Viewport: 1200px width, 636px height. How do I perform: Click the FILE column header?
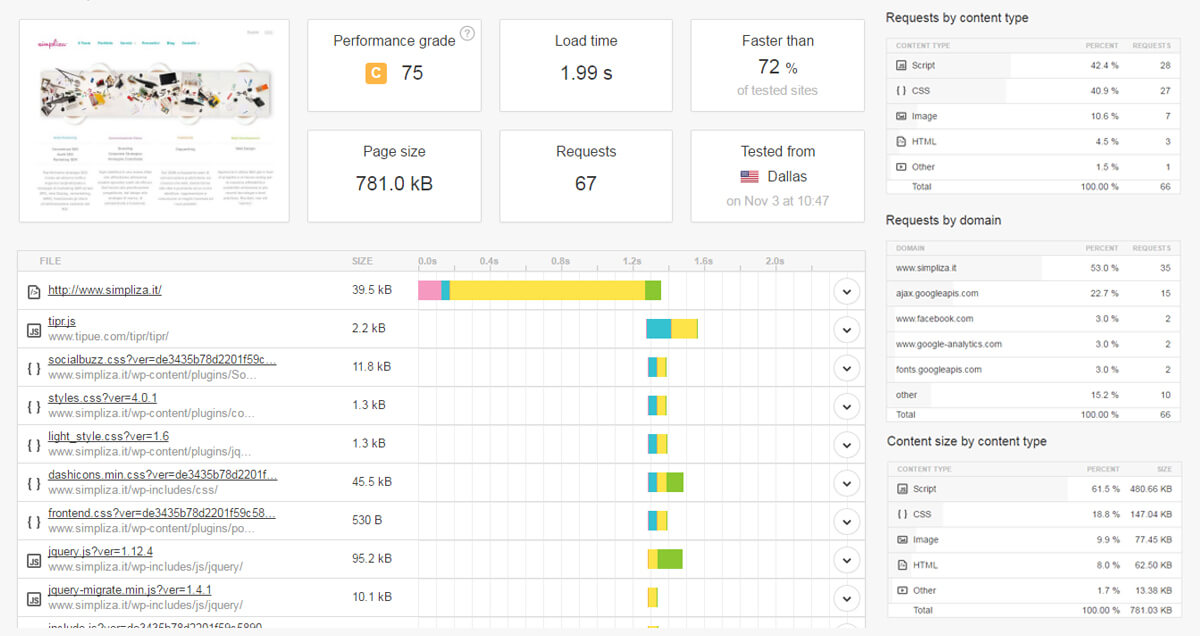[50, 261]
